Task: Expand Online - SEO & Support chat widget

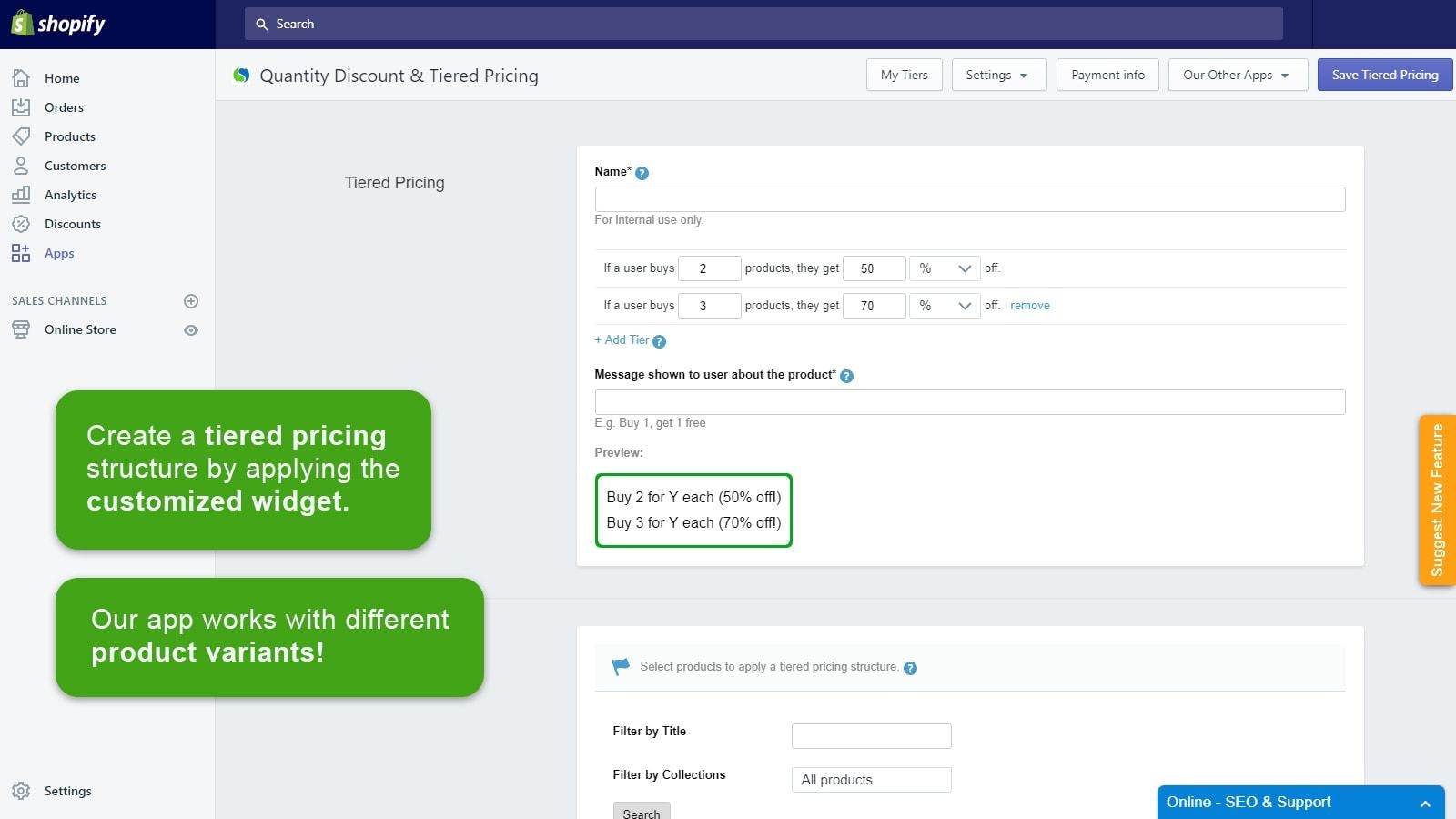Action: [x=1300, y=802]
